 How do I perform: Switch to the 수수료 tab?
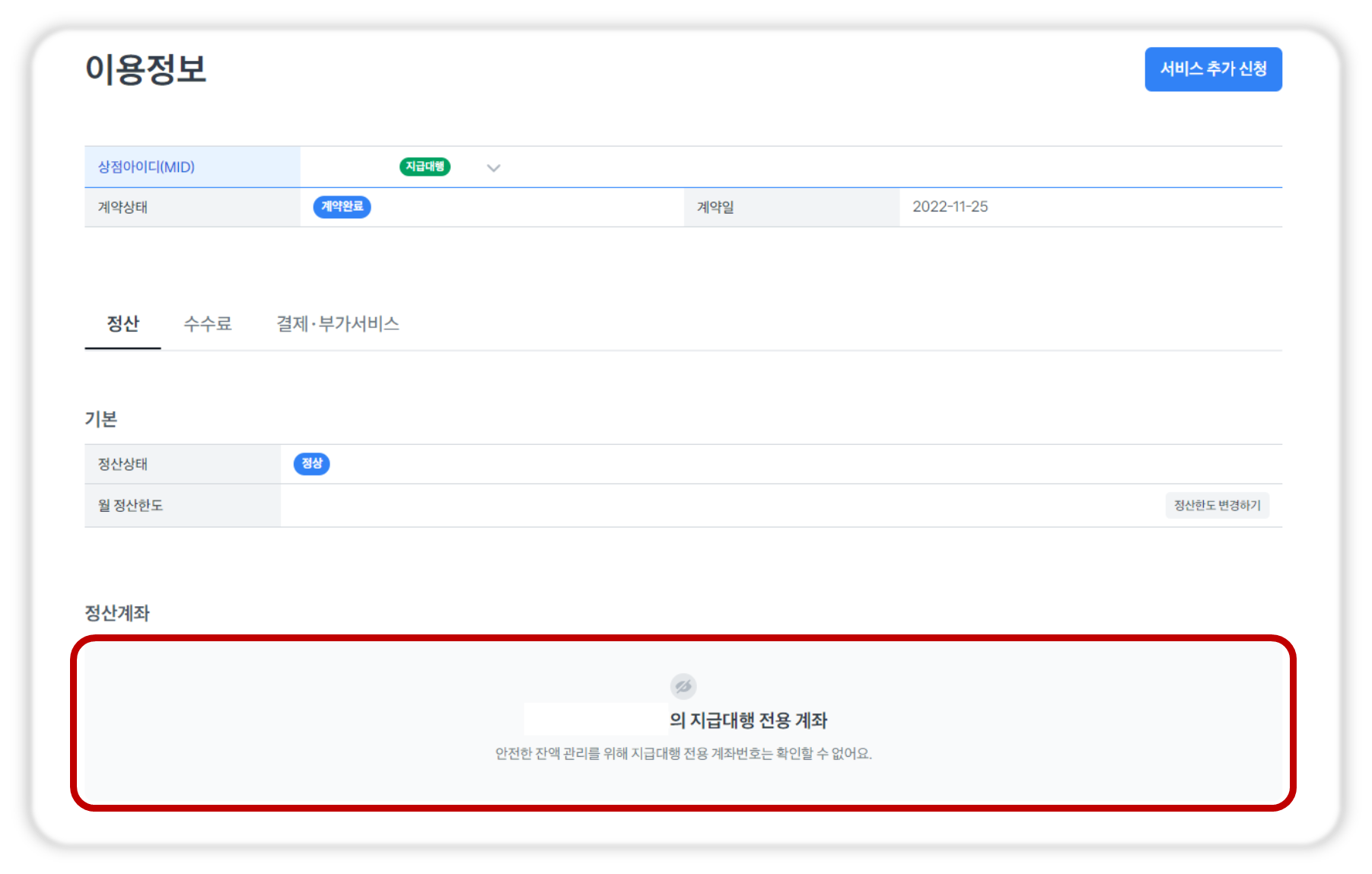[x=207, y=324]
